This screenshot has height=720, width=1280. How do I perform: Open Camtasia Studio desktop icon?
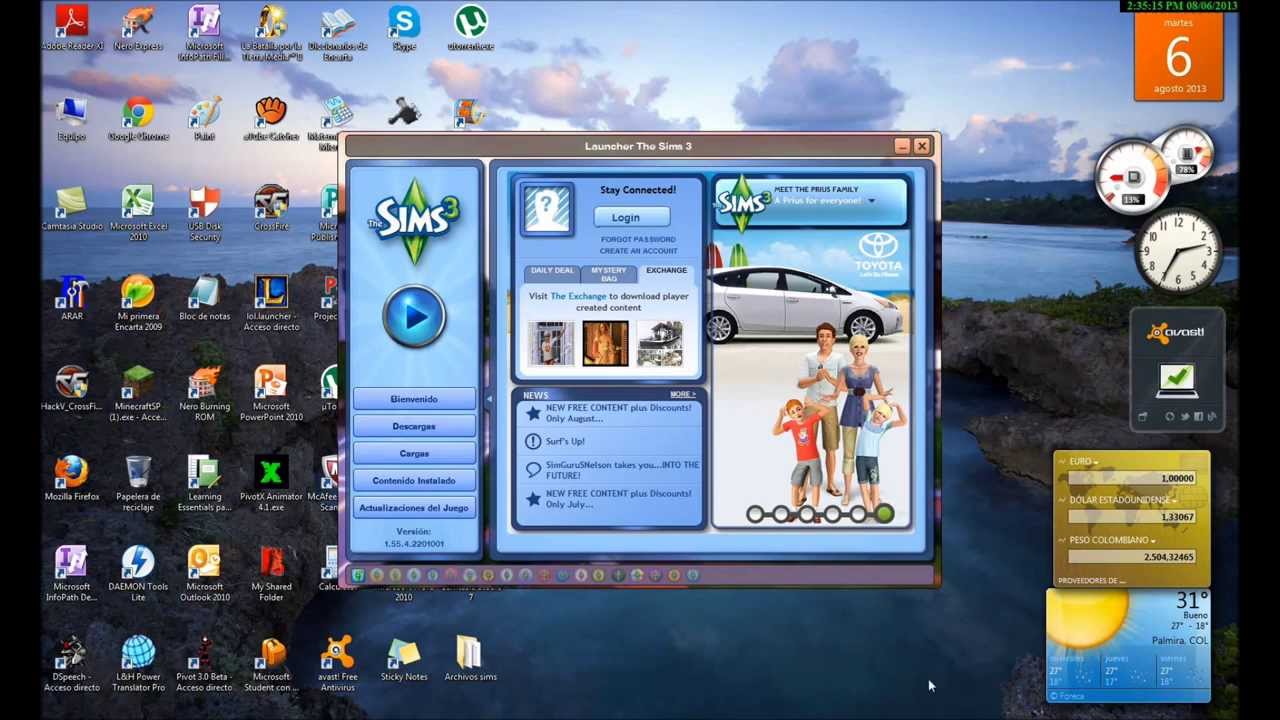tap(72, 209)
